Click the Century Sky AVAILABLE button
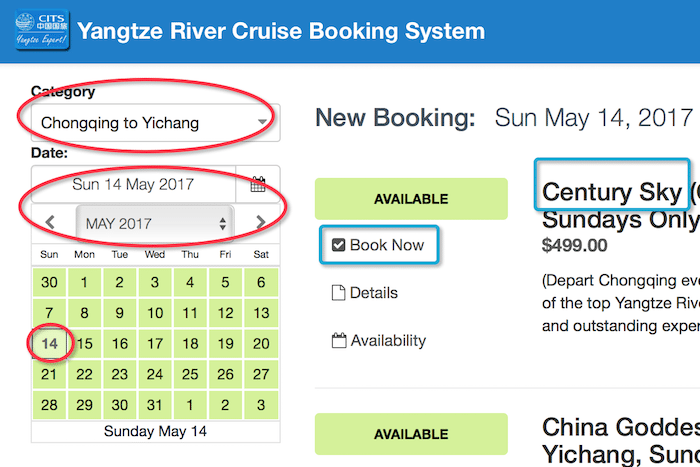This screenshot has width=700, height=467. click(x=411, y=199)
